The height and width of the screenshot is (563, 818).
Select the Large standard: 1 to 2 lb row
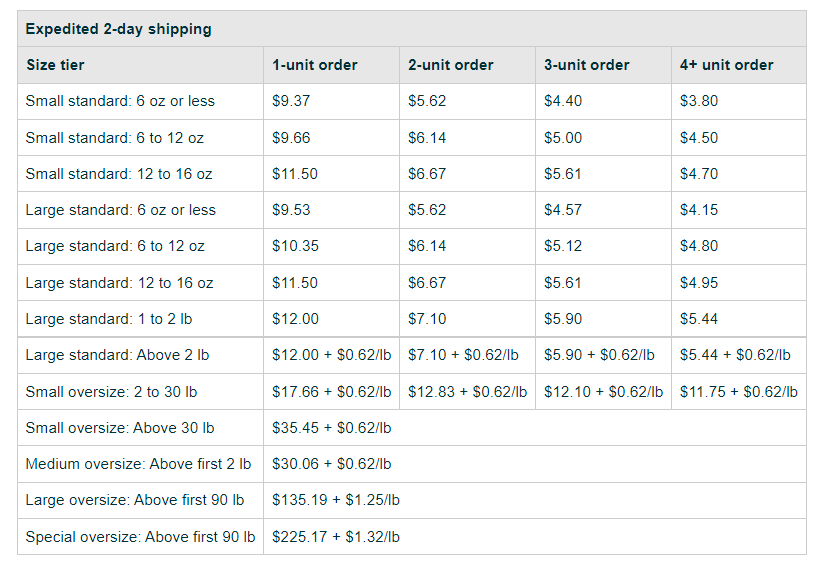tap(412, 319)
